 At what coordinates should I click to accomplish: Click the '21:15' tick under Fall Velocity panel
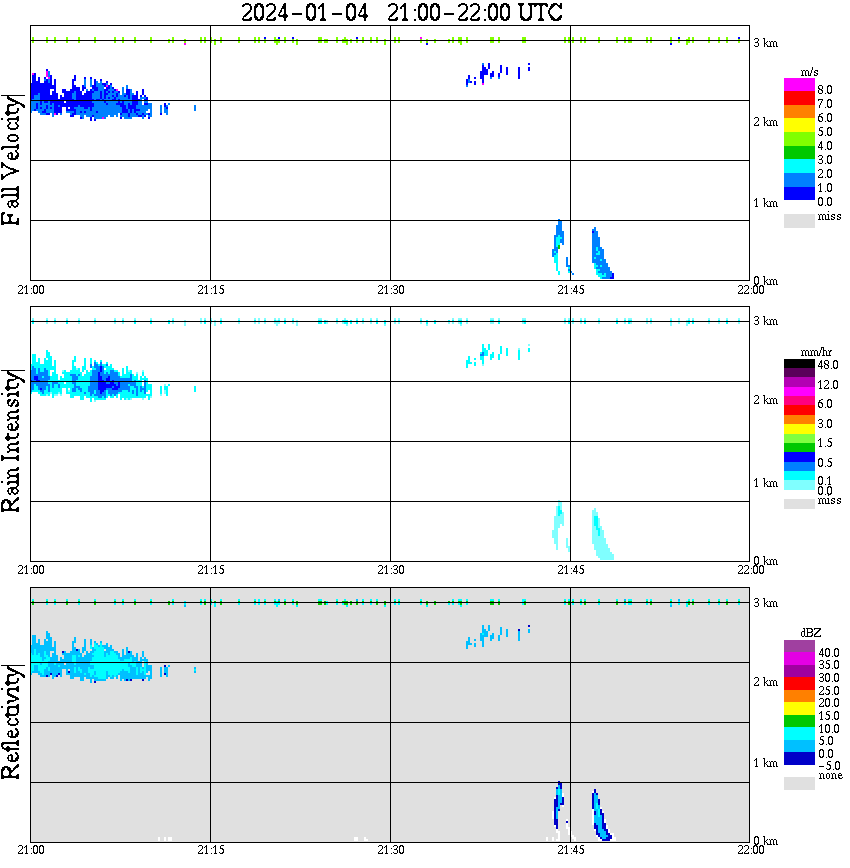[x=211, y=290]
